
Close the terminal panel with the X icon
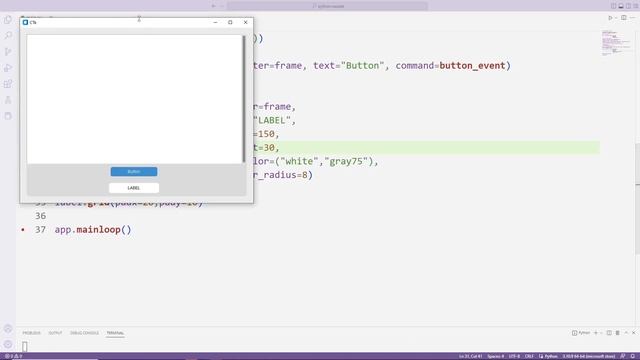634,333
